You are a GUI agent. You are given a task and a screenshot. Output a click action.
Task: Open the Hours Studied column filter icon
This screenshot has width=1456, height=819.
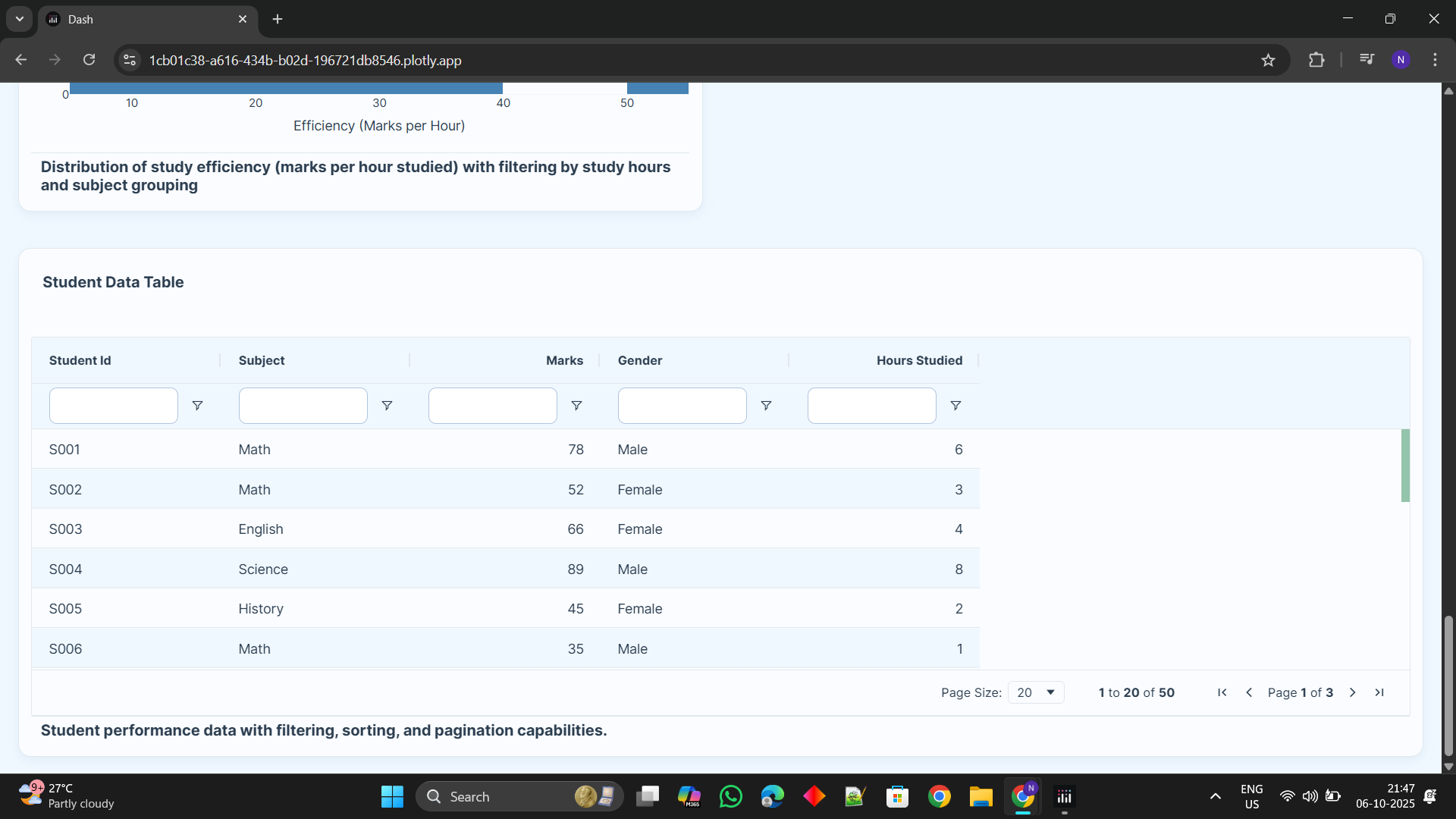(955, 406)
